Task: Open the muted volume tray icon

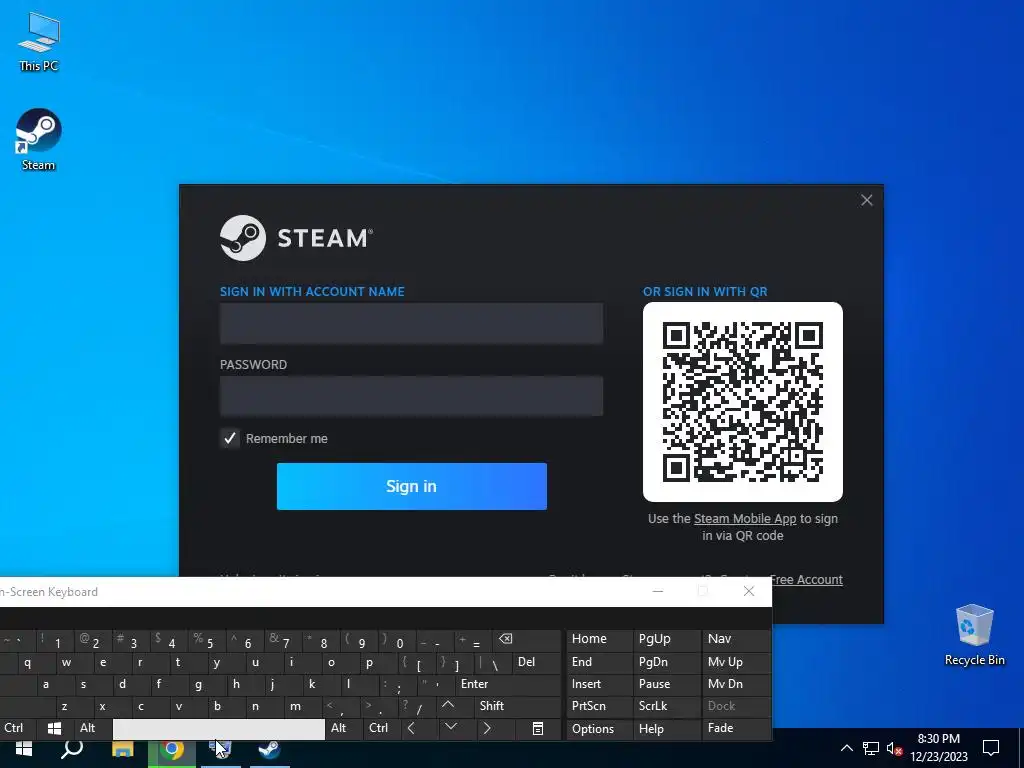Action: coord(894,748)
